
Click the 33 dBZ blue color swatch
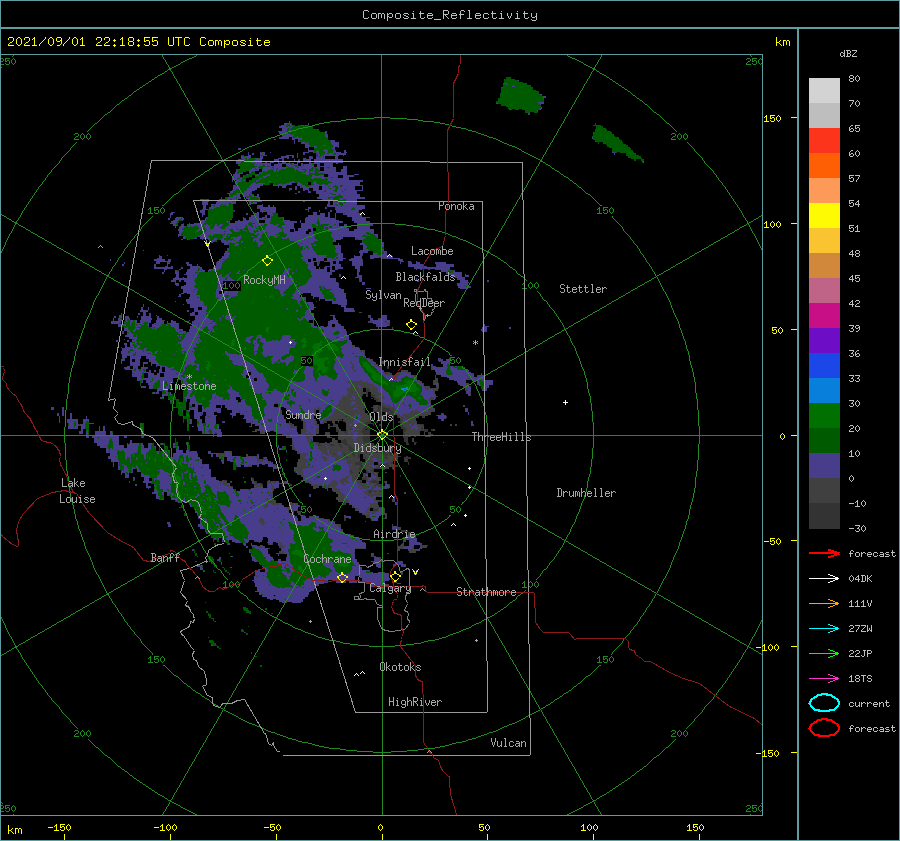click(x=824, y=390)
